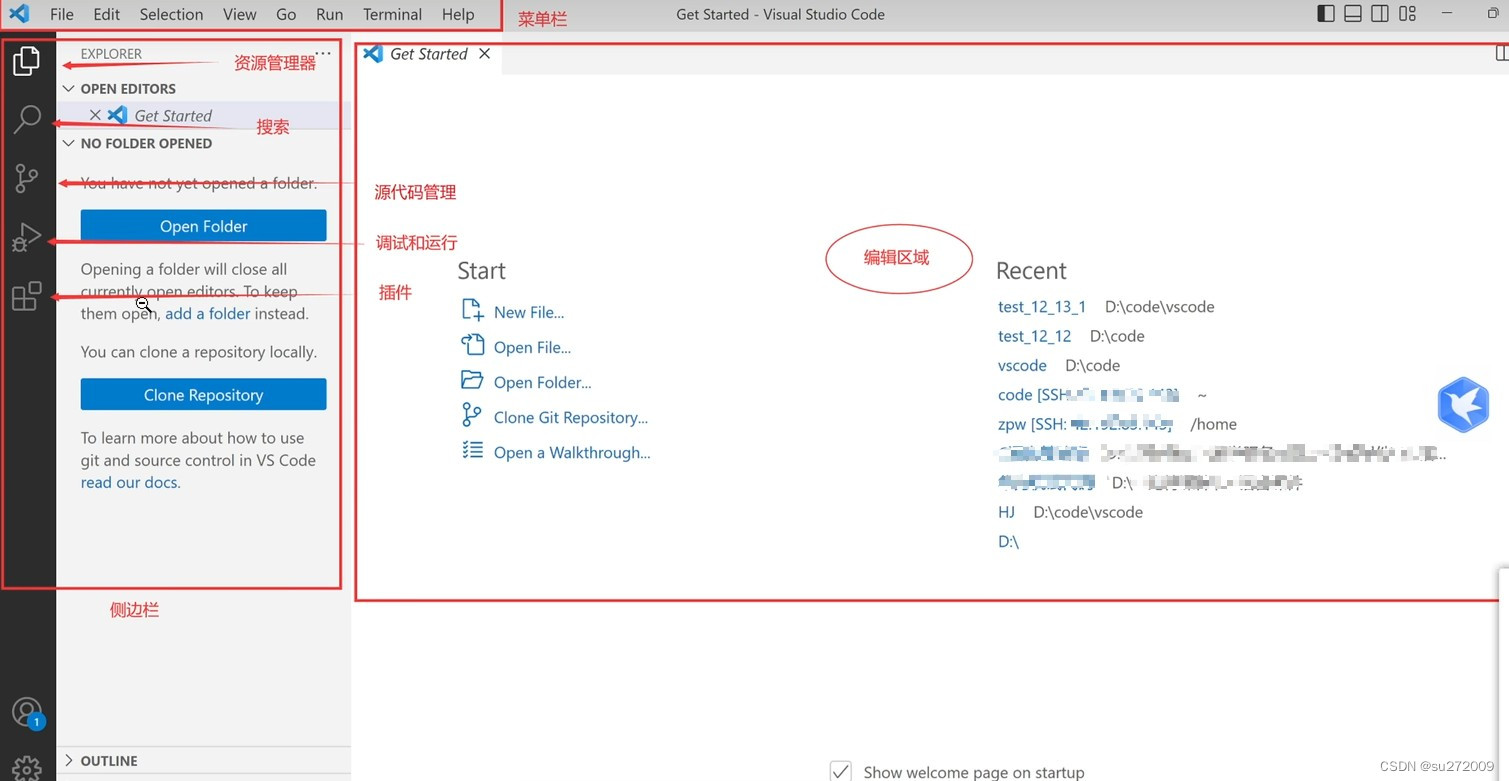
Task: Open the Search view in activity bar
Action: (x=27, y=120)
